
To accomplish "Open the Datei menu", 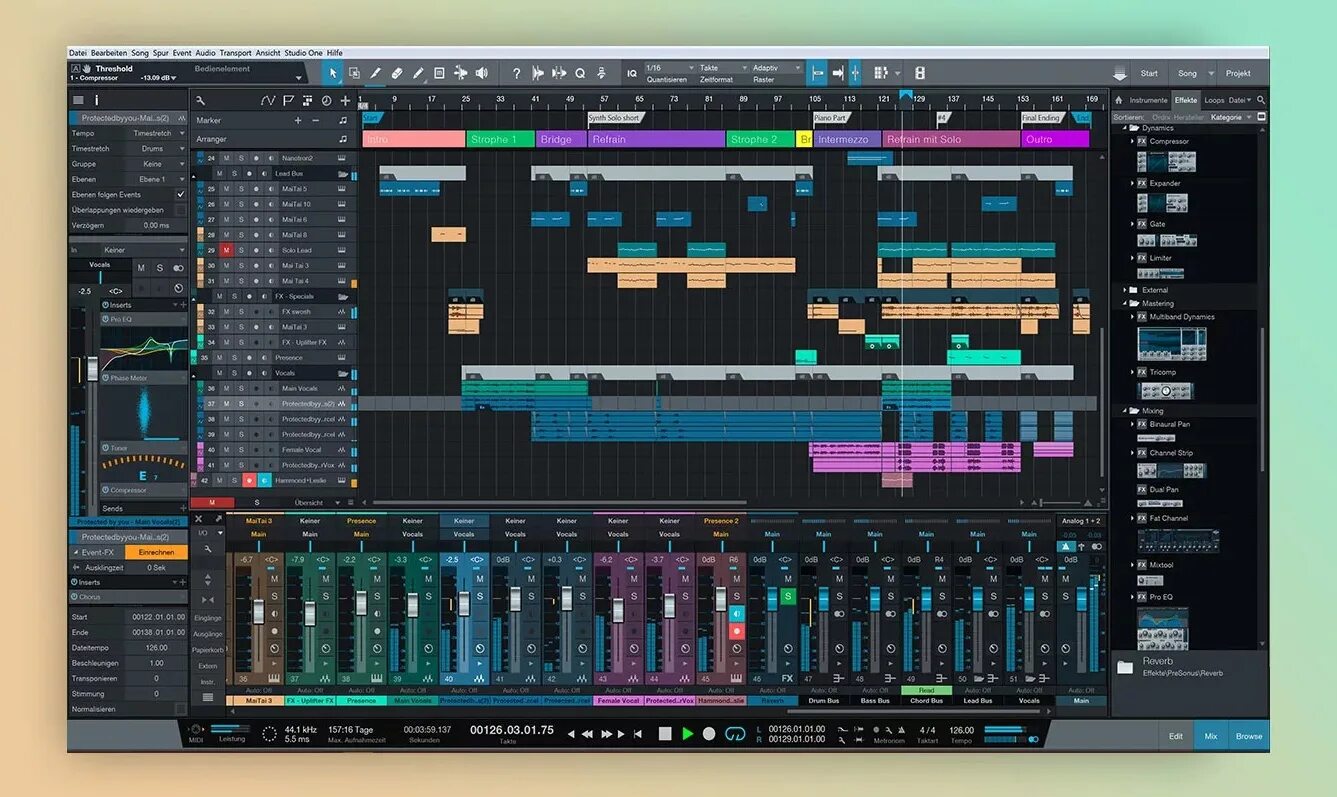I will (x=77, y=53).
